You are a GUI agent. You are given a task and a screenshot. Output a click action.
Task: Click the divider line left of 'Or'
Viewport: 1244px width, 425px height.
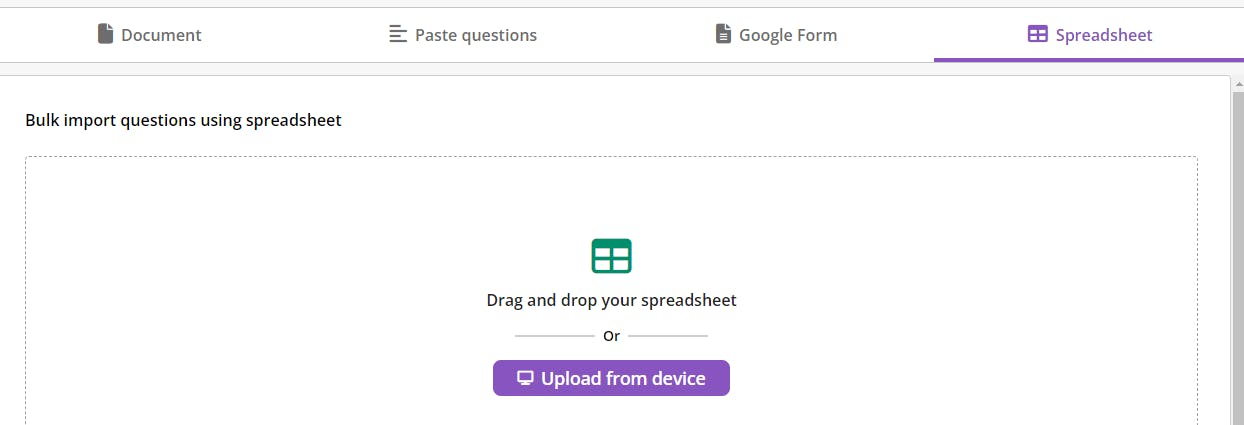coord(554,336)
